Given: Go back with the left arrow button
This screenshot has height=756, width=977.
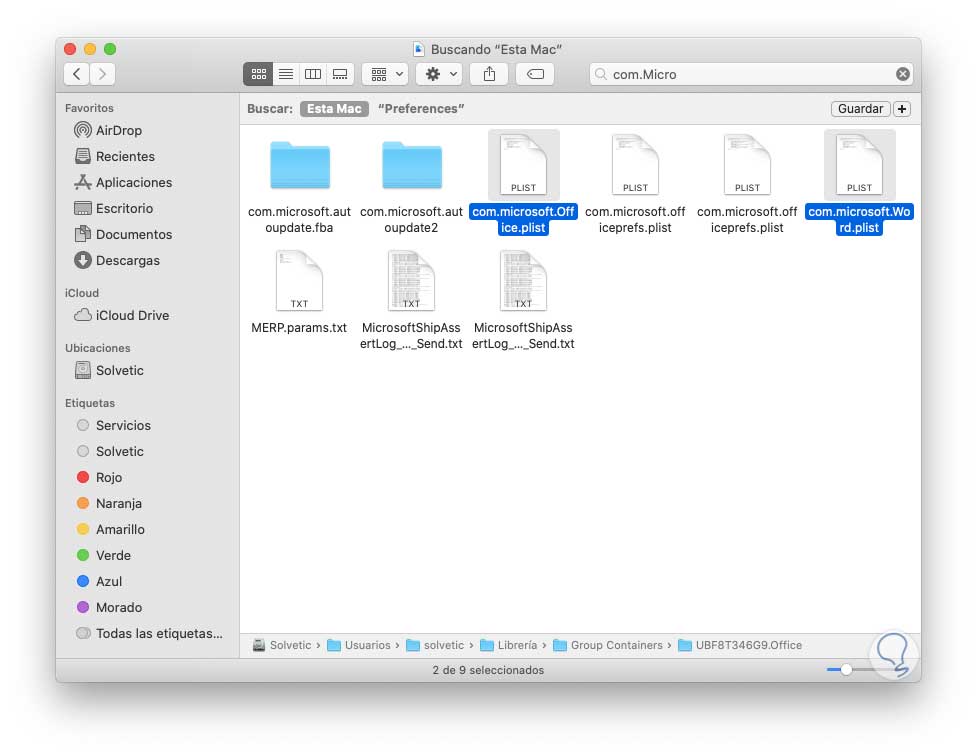Looking at the screenshot, I should point(77,74).
